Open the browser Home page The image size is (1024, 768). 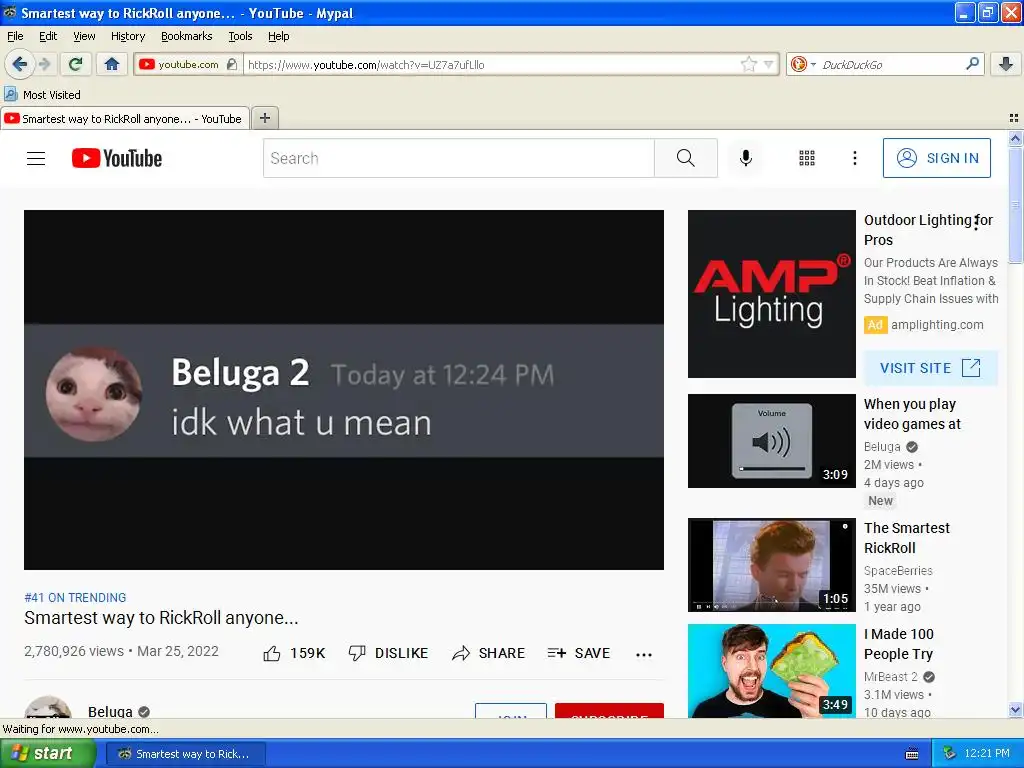pyautogui.click(x=112, y=64)
